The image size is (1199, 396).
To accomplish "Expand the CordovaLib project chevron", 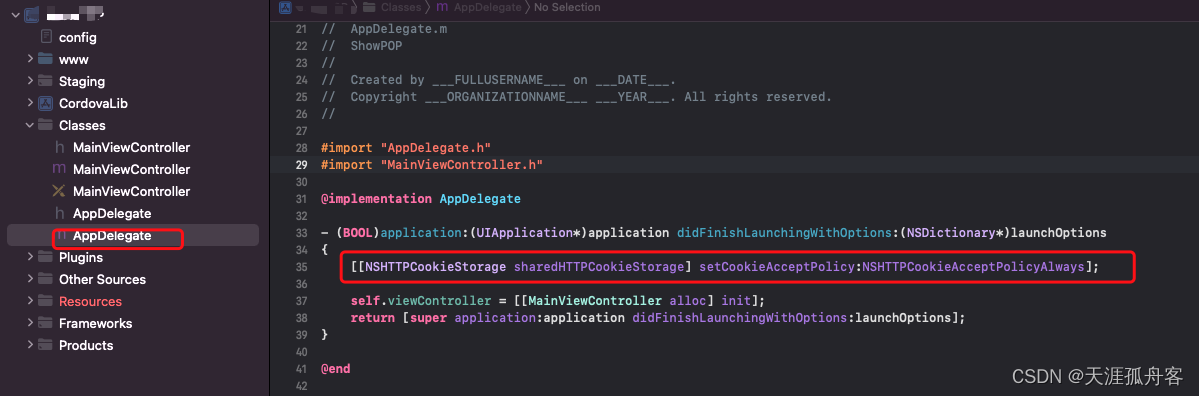I will 30,103.
